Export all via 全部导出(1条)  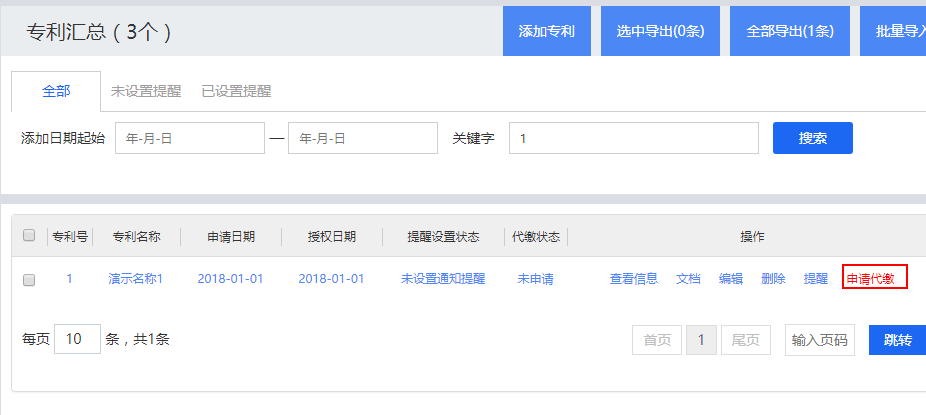click(x=790, y=31)
